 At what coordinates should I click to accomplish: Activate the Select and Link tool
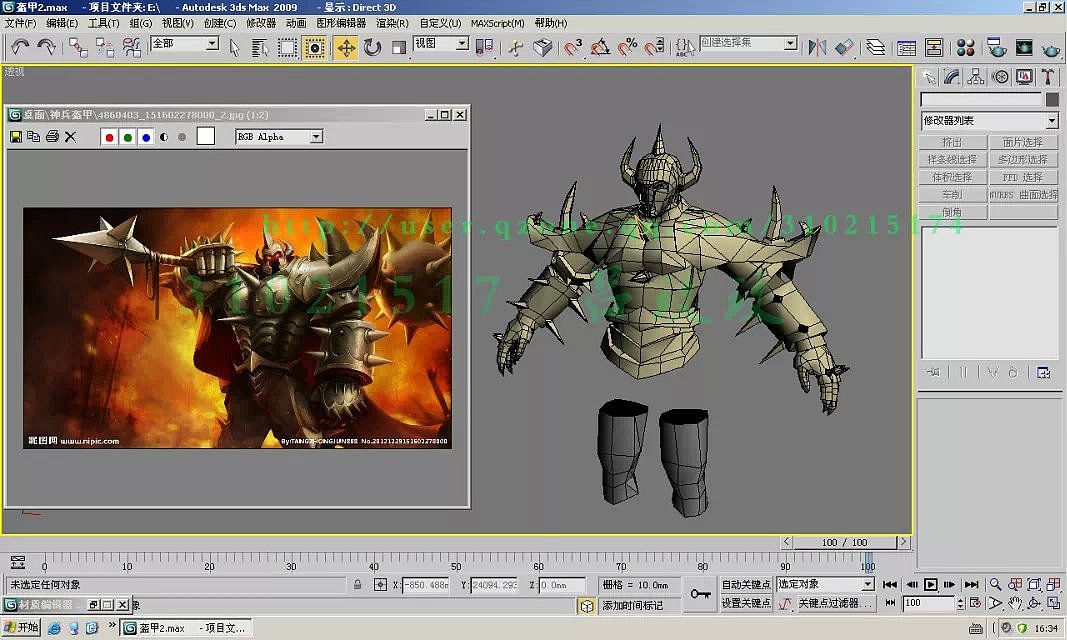(x=78, y=47)
